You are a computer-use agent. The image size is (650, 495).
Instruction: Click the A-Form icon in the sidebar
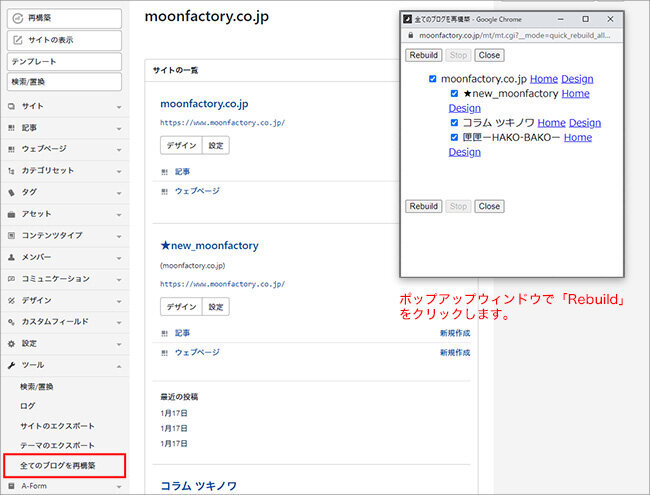click(11, 486)
